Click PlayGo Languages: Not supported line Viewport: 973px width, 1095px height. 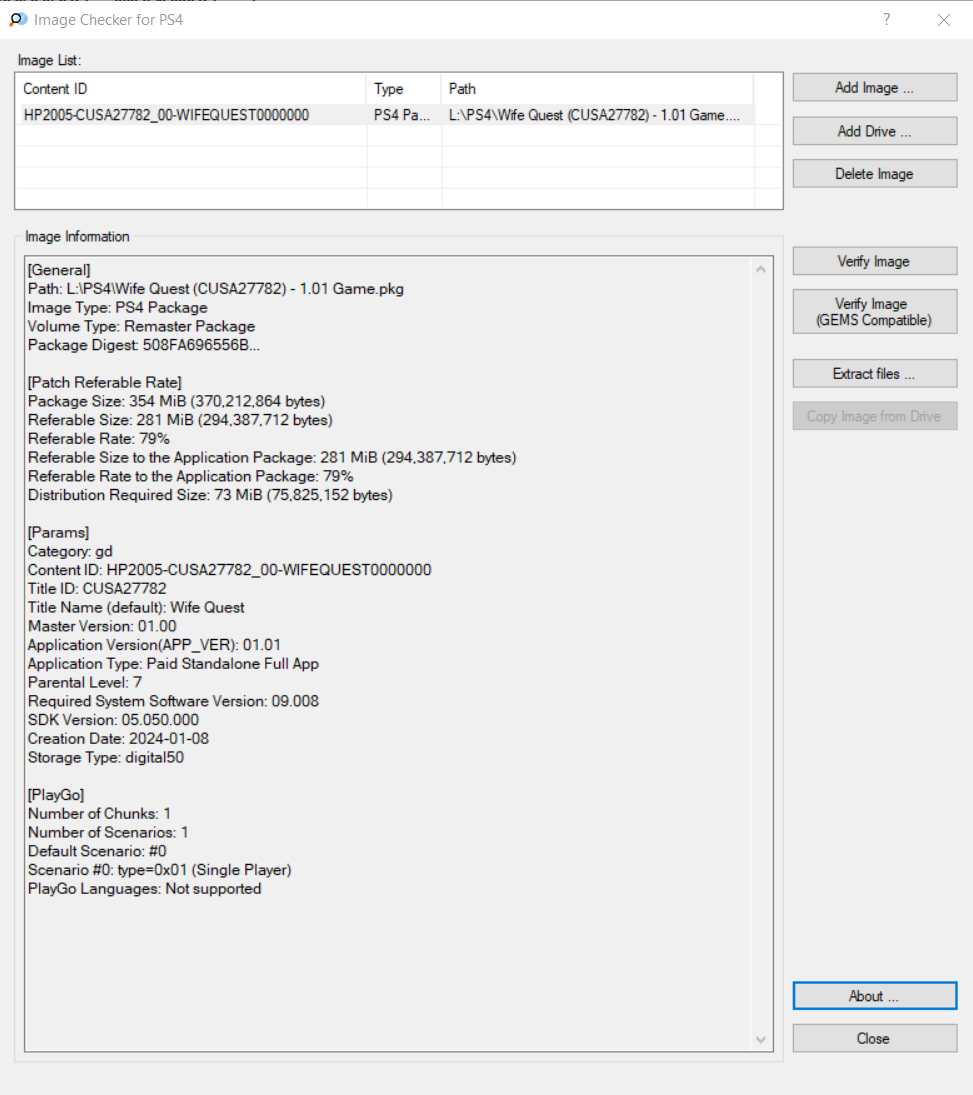[145, 889]
